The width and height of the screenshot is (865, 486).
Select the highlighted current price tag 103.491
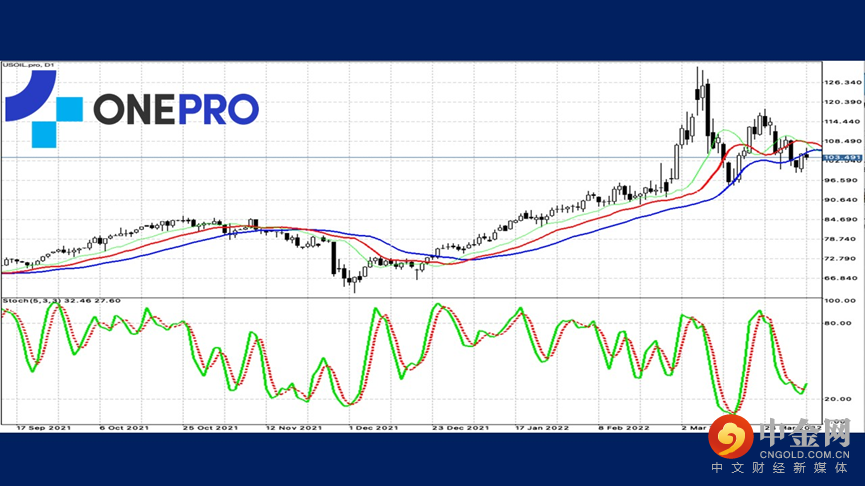(842, 158)
